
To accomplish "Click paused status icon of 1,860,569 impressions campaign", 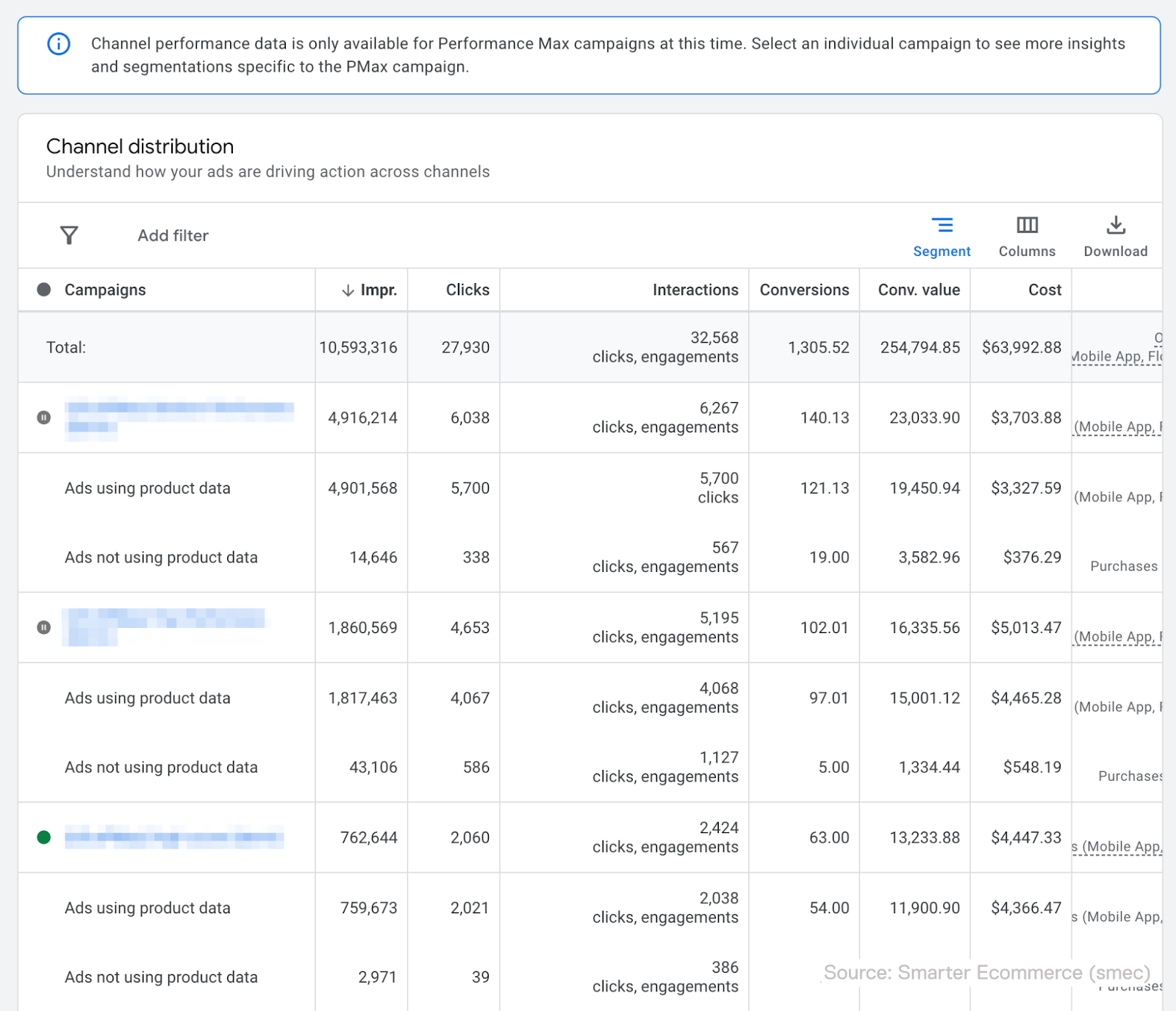I will [44, 627].
